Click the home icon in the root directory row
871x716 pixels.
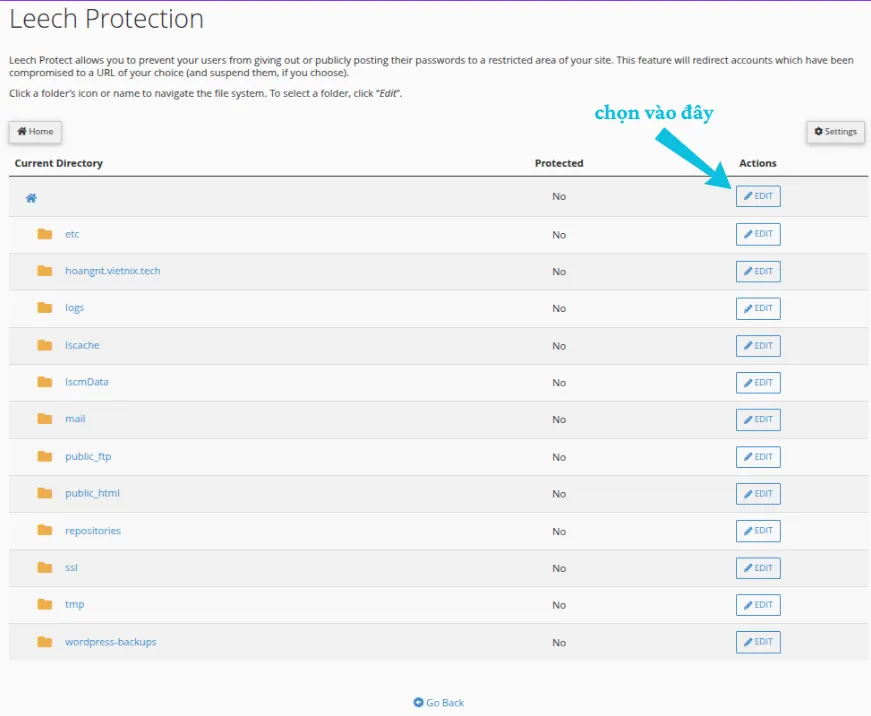(x=31, y=198)
